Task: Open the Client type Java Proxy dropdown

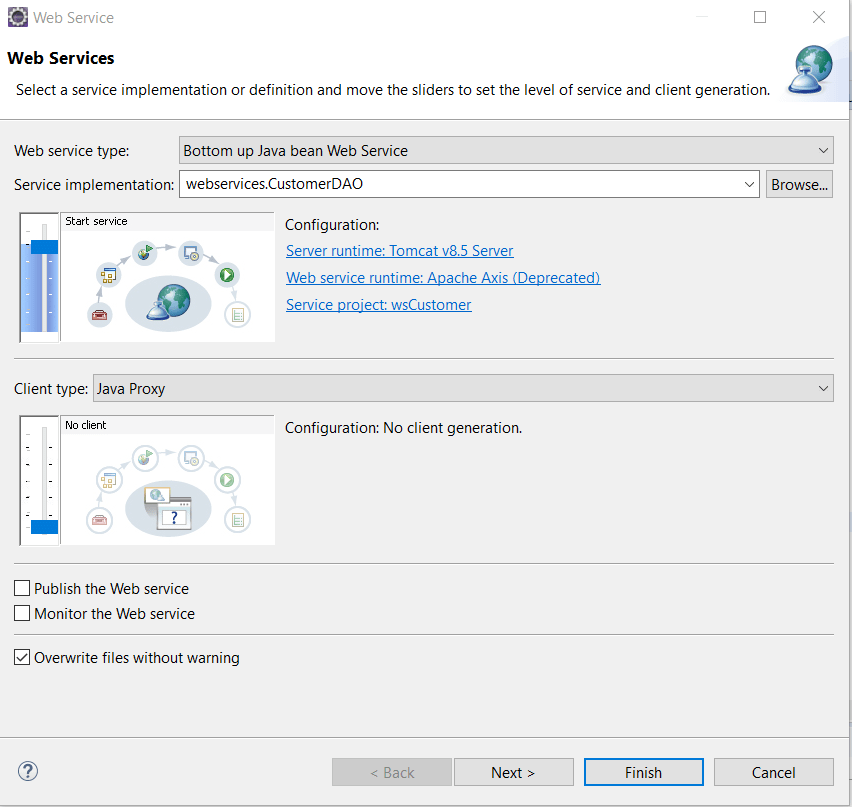Action: (x=823, y=388)
